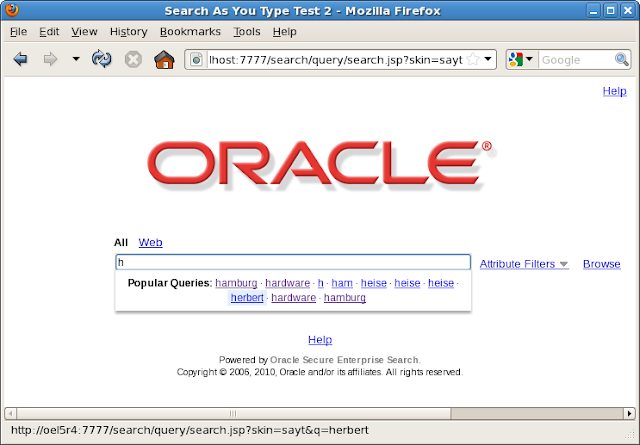Choose hardware in the second suggestion row
This screenshot has height=445, width=640.
(293, 298)
